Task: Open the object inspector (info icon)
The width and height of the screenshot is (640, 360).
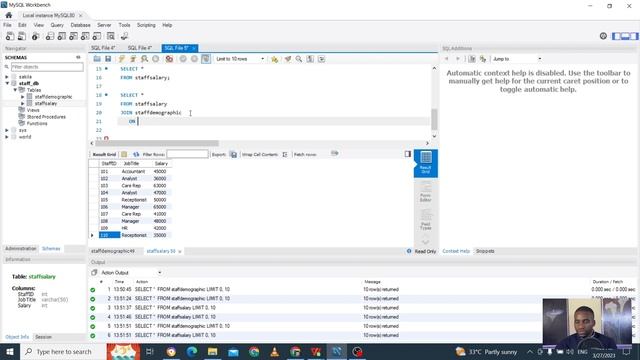Action: click(36, 36)
